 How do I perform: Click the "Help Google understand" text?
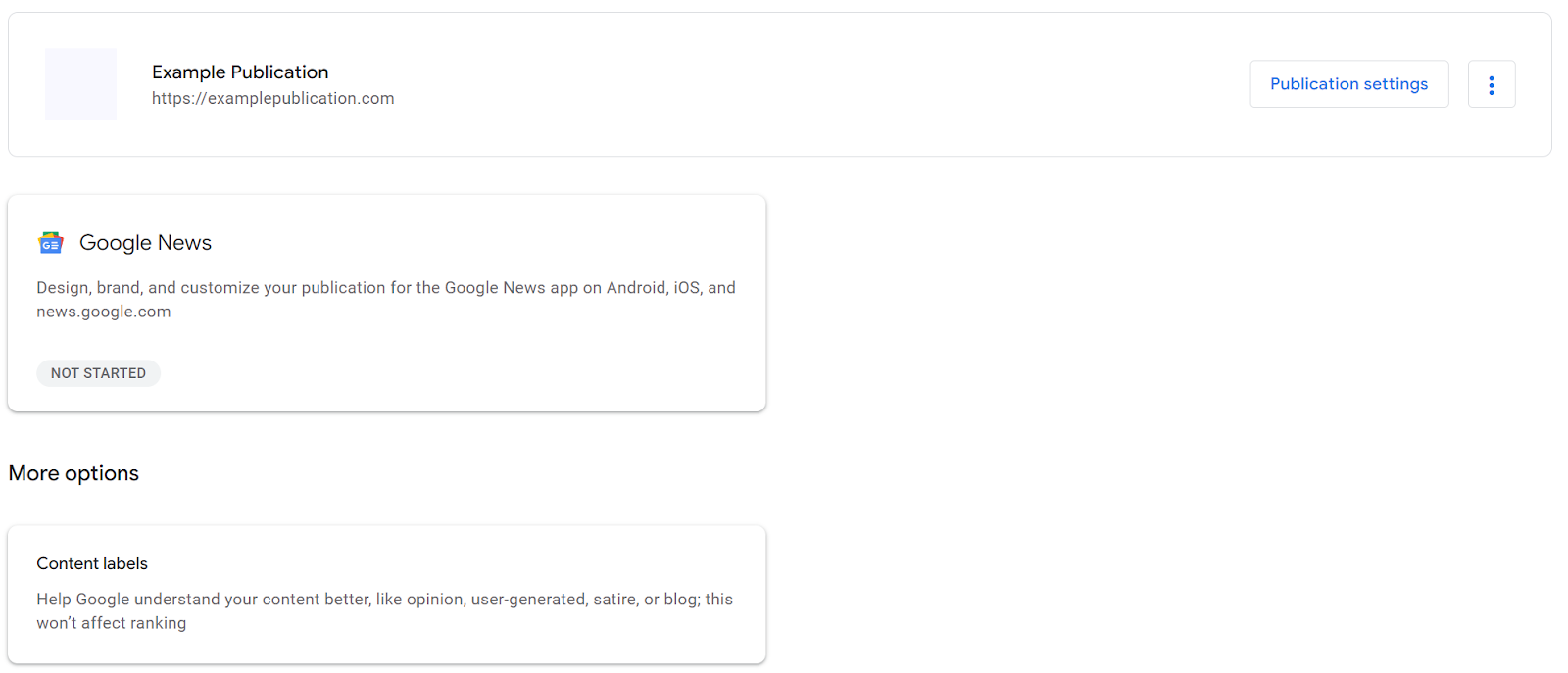(127, 600)
